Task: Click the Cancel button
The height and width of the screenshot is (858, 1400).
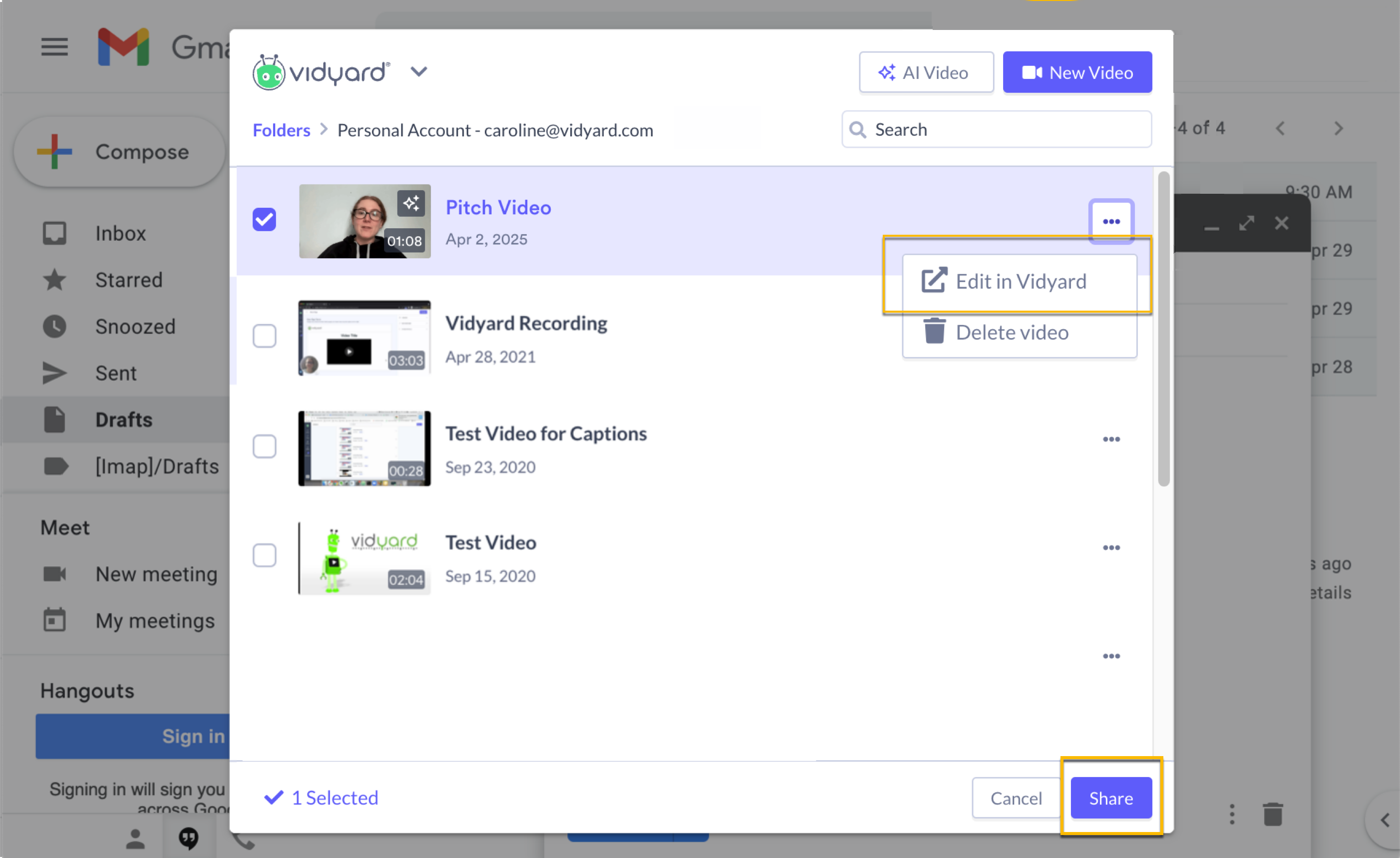Action: click(1016, 799)
